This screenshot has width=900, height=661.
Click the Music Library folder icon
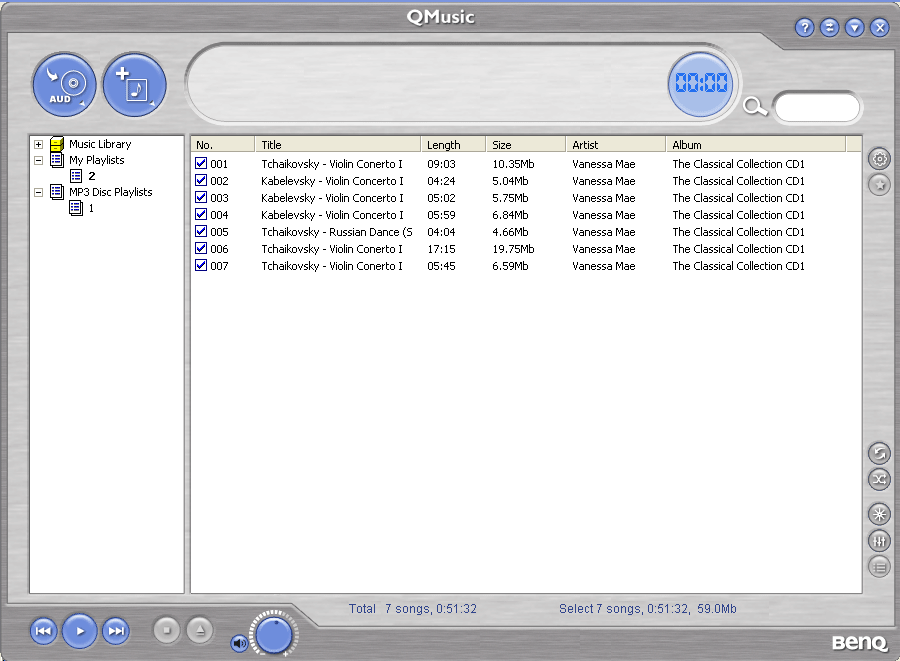[57, 144]
